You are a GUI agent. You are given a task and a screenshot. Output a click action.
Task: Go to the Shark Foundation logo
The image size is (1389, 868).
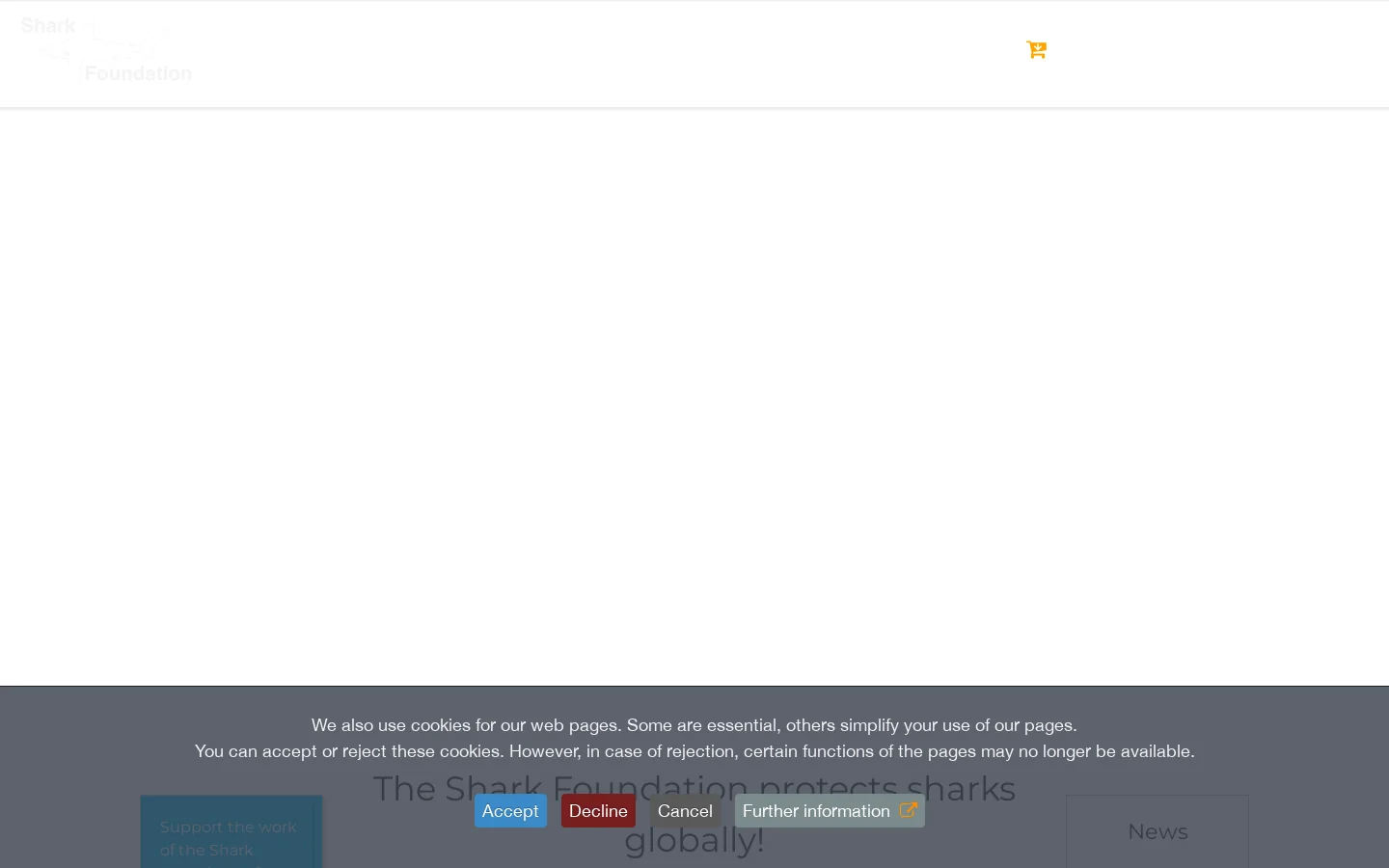click(106, 50)
